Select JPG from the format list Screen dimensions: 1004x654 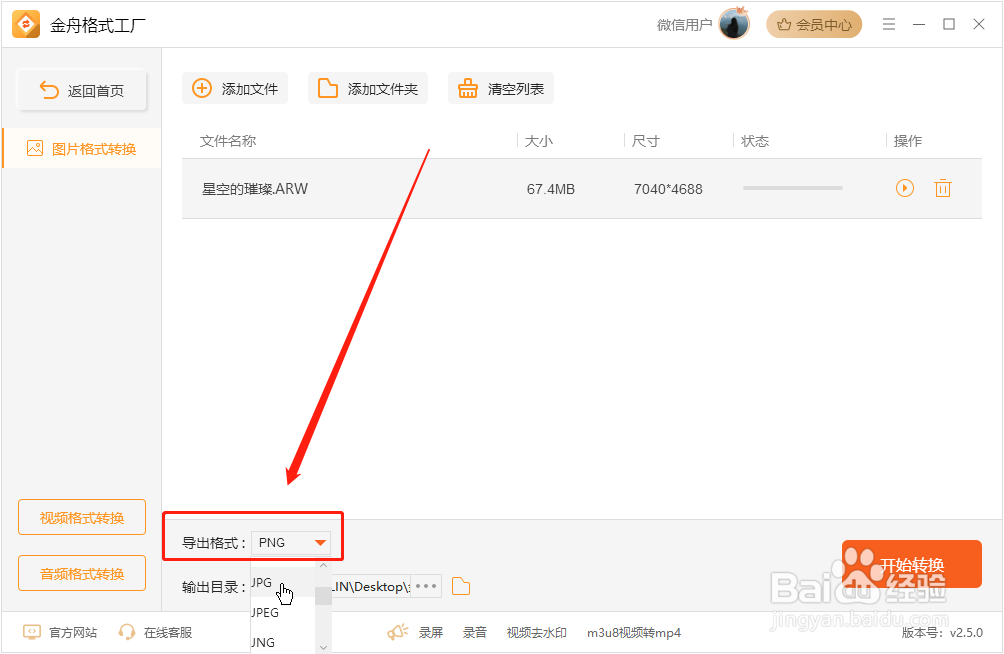(x=261, y=582)
